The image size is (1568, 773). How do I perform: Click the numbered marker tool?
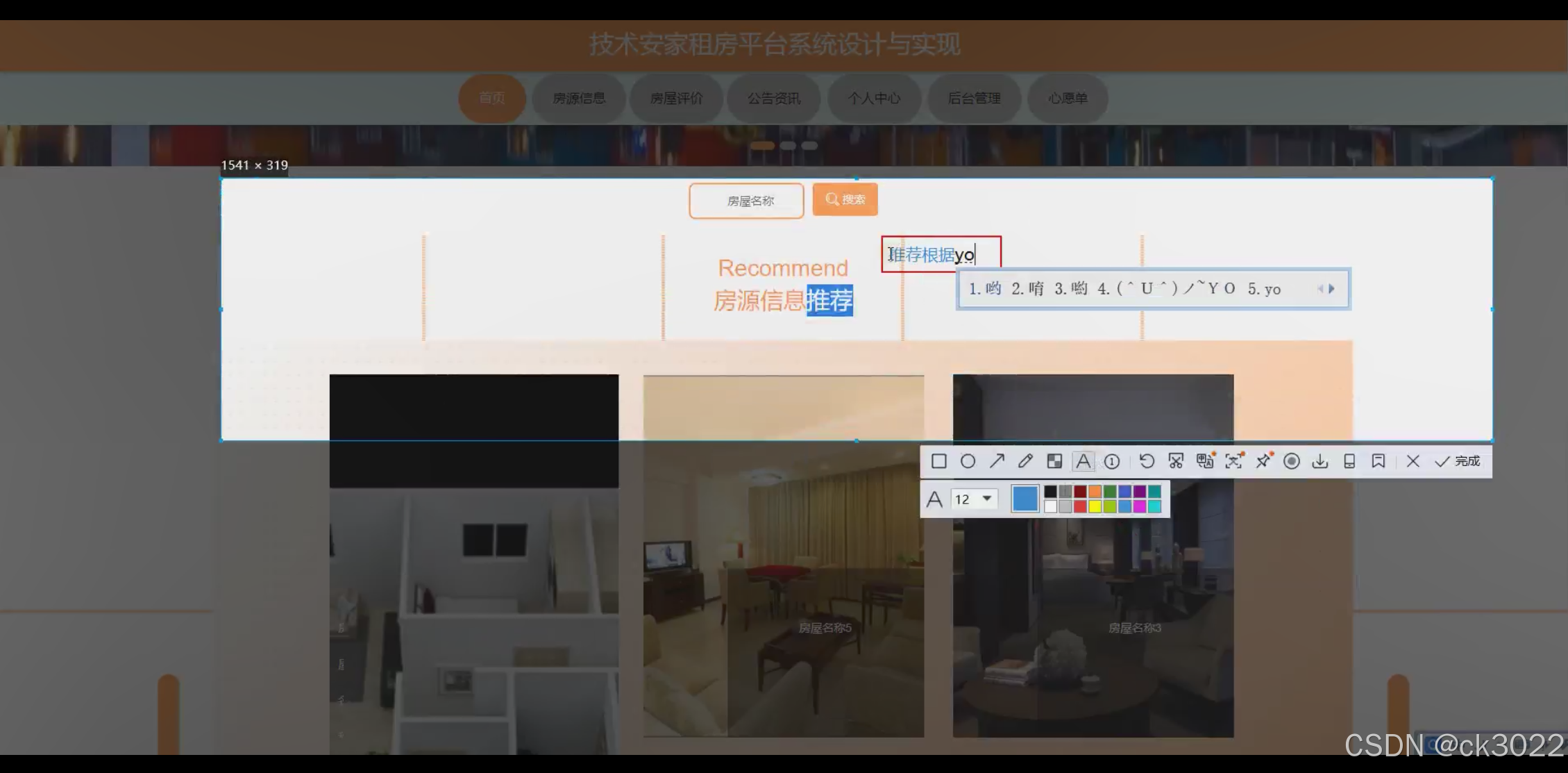[1112, 461]
